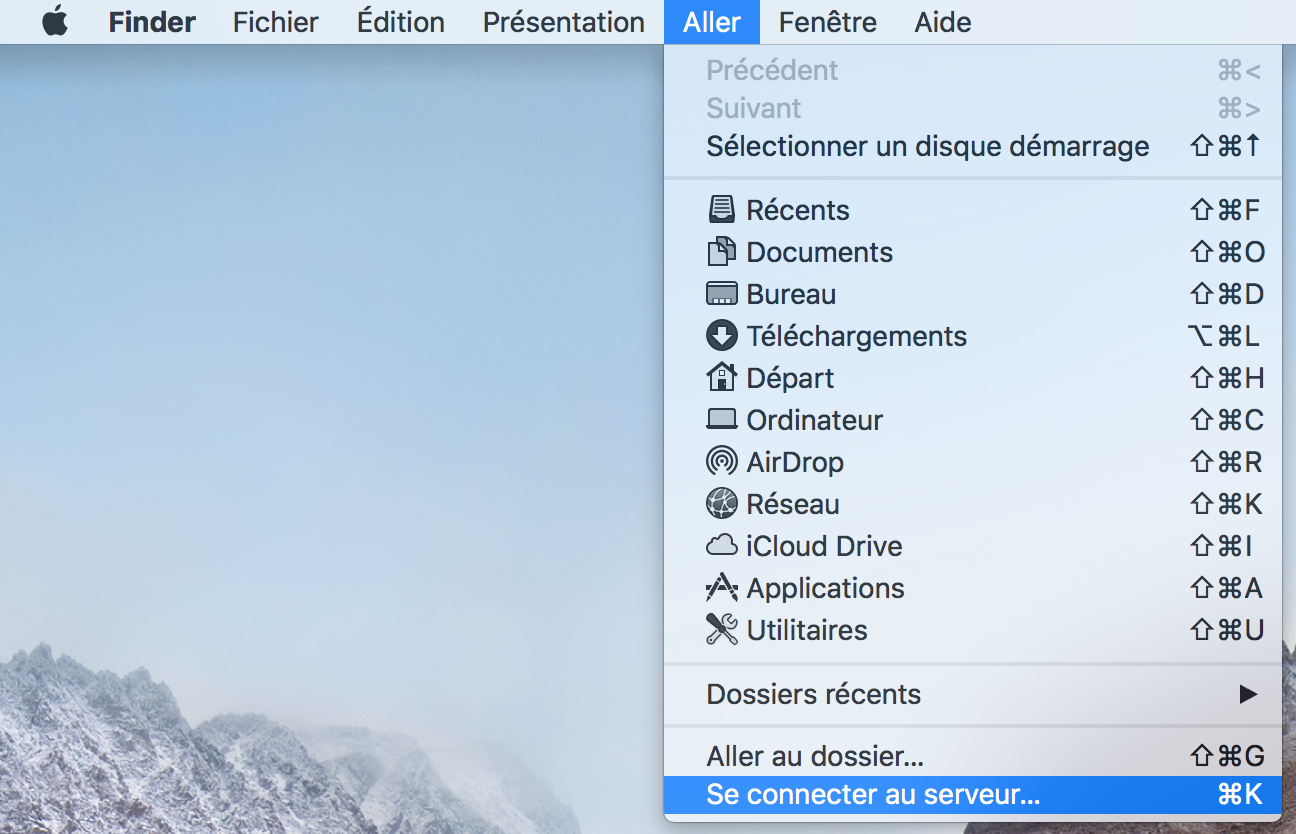This screenshot has width=1296, height=834.
Task: Close the Aller menu from menu bar
Action: pyautogui.click(x=711, y=22)
